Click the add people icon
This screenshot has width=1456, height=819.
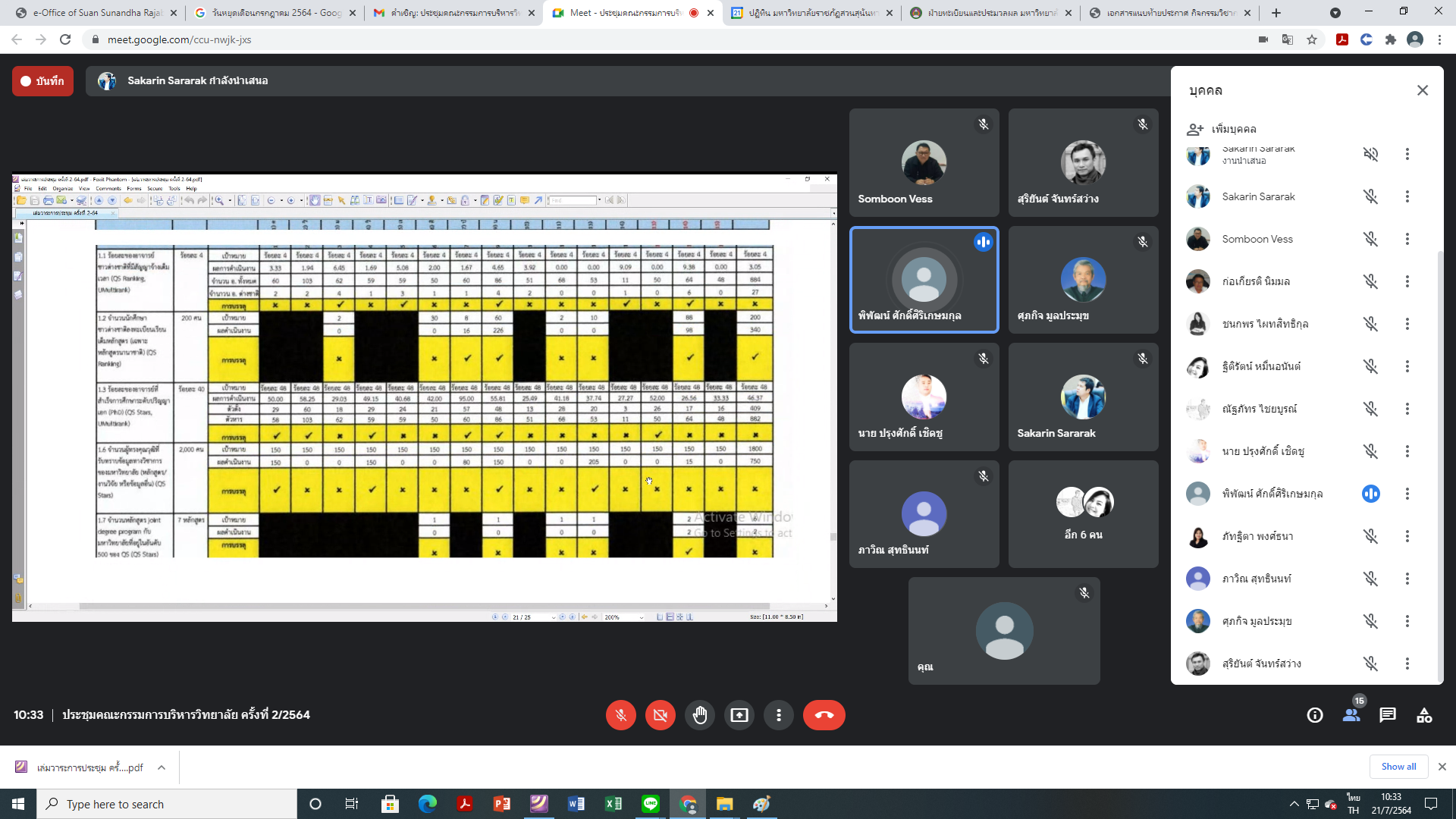1195,129
